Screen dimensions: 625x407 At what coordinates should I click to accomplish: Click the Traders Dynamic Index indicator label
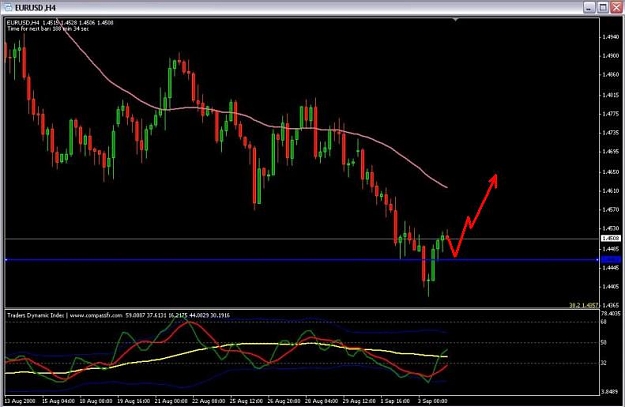[118, 315]
